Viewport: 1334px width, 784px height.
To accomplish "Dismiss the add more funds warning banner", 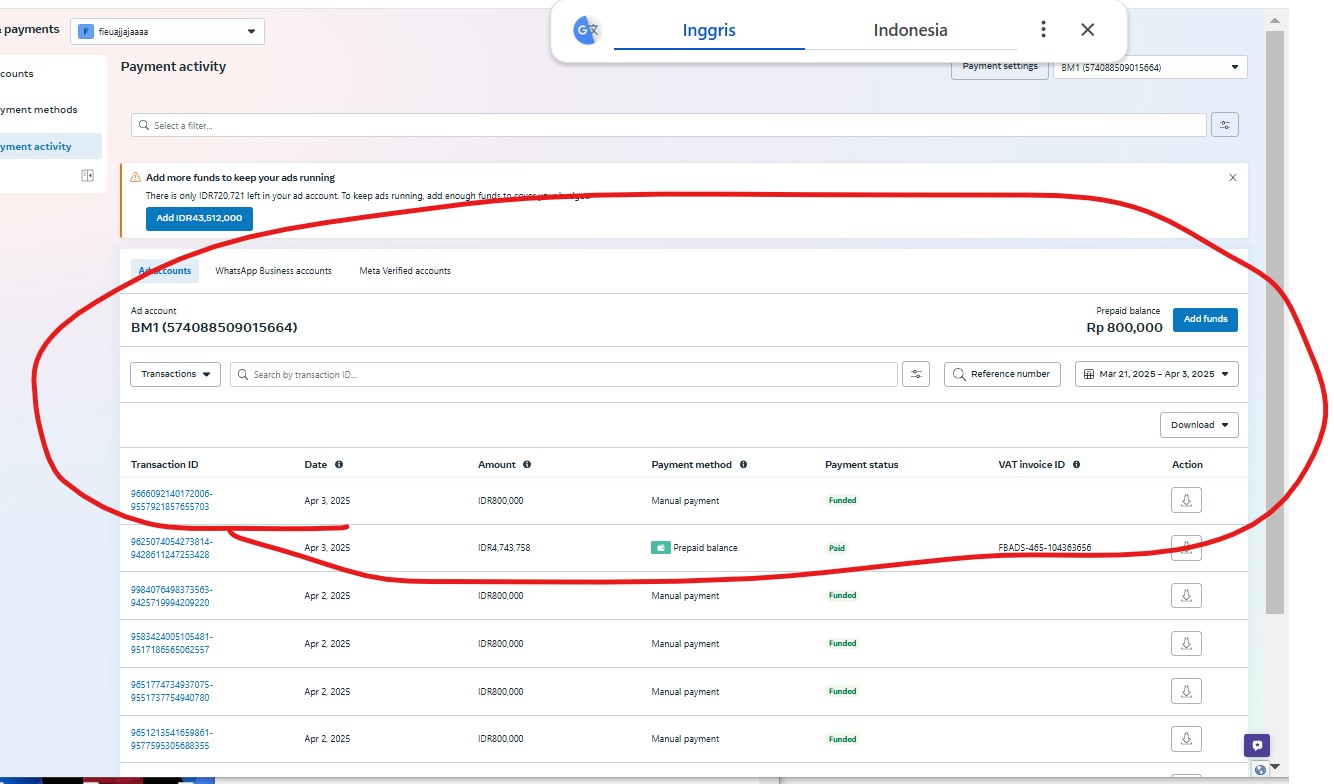I will (x=1232, y=178).
